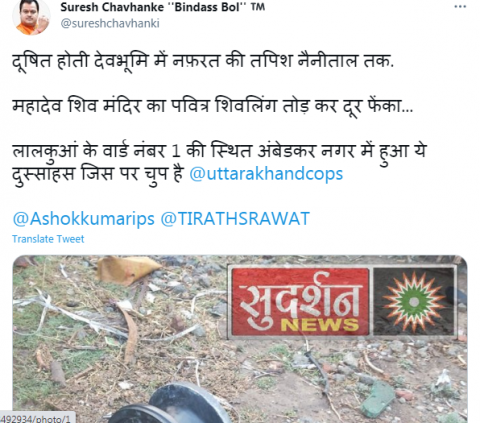Screen dimensions: 480x423
Task: Open the @uttarakhandcops mention
Action: pos(266,174)
